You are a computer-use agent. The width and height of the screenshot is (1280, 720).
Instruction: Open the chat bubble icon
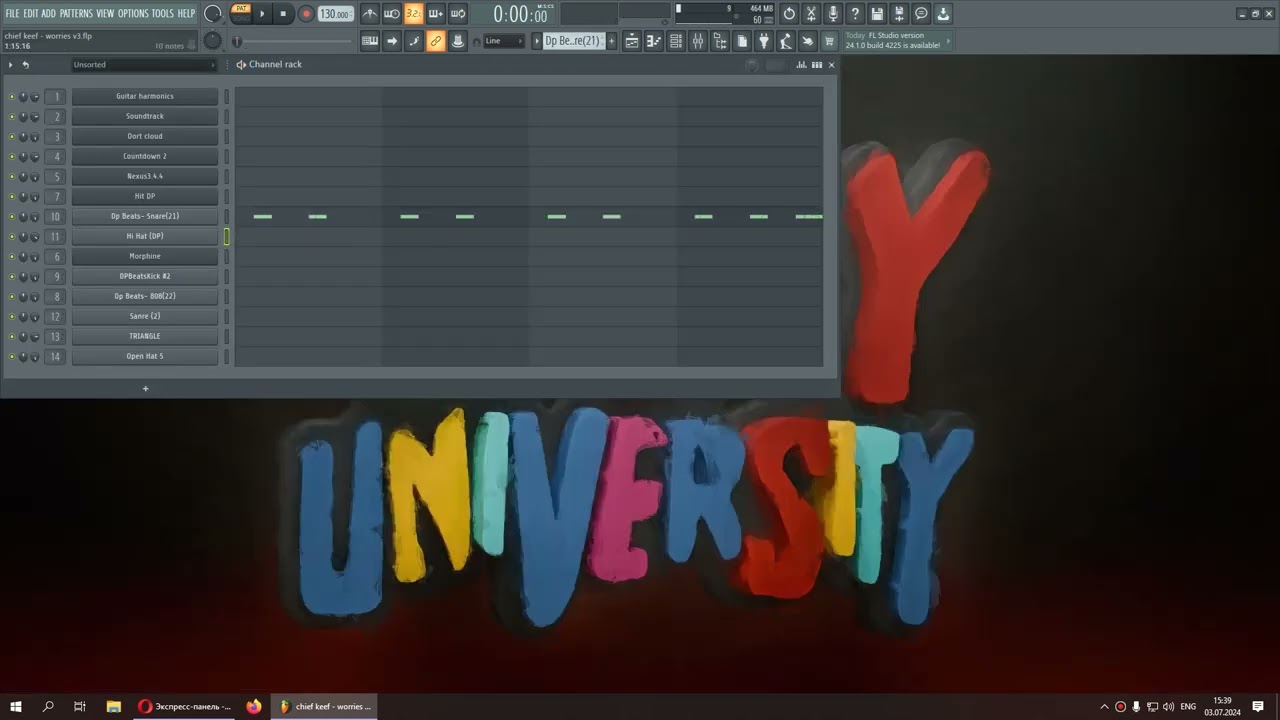[x=921, y=14]
